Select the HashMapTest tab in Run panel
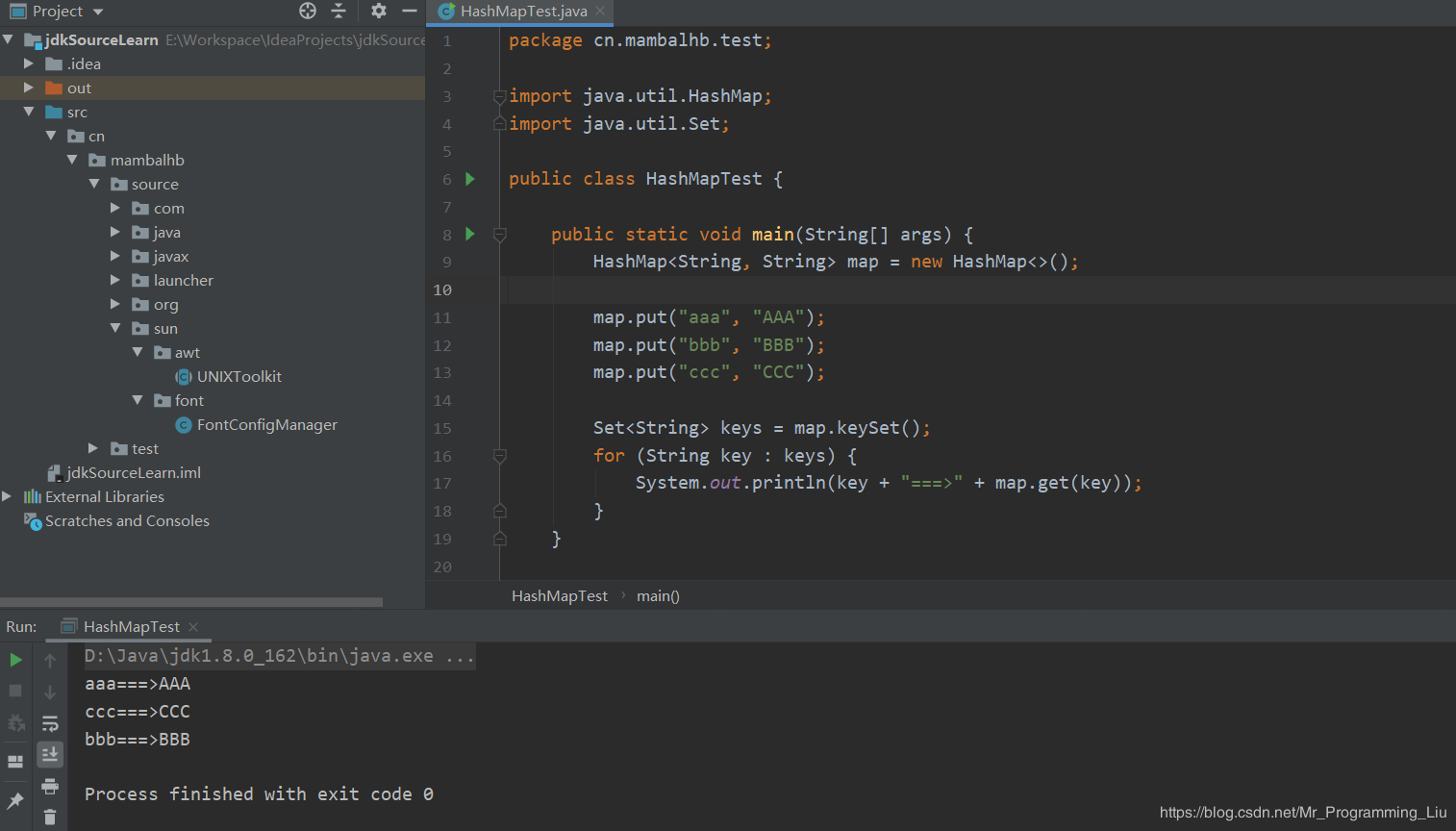Image resolution: width=1456 pixels, height=831 pixels. pos(131,627)
